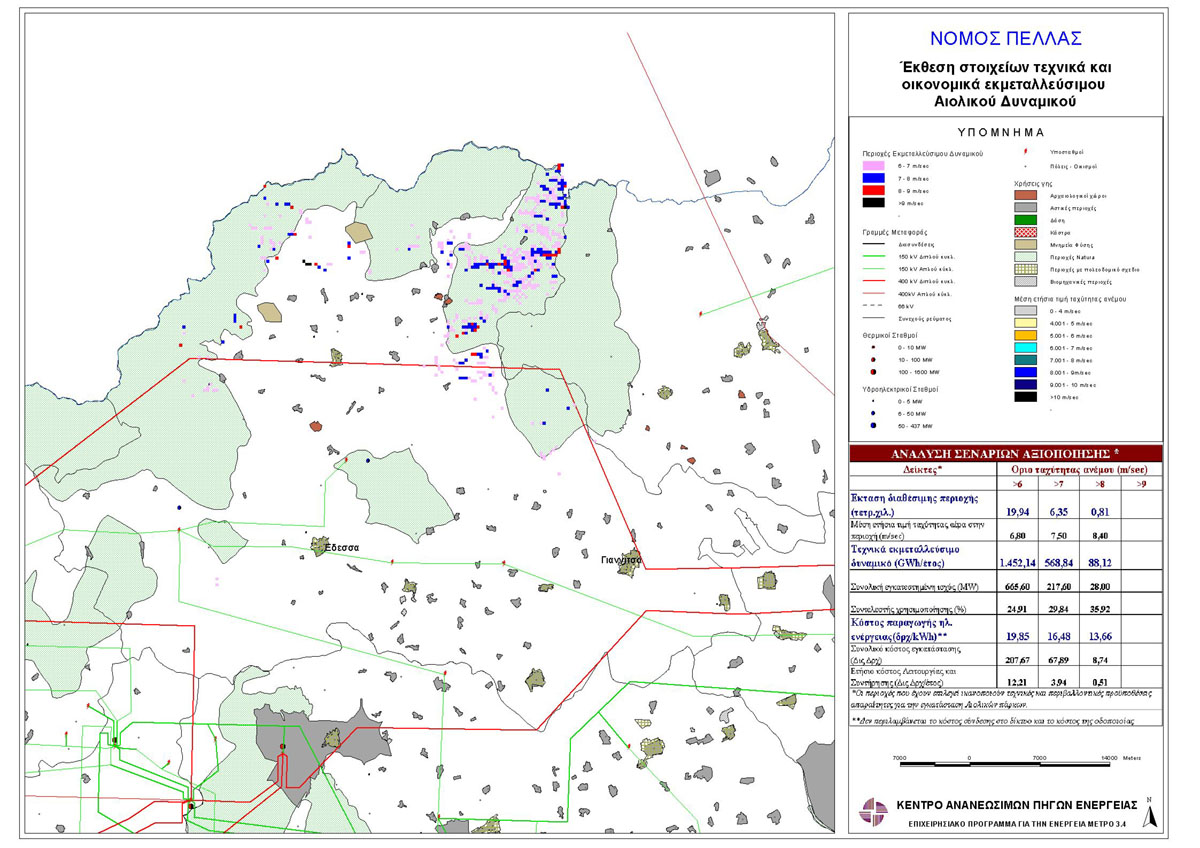Click the Υποσταθμοί red legend symbol
The height and width of the screenshot is (848, 1200).
pos(1025,152)
